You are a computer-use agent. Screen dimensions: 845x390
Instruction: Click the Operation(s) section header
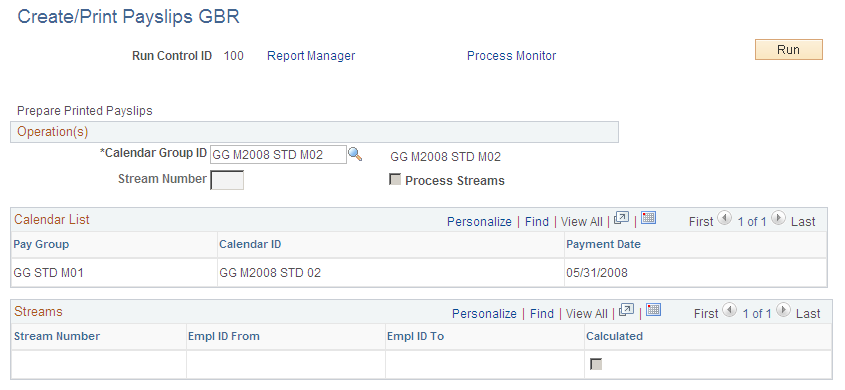pos(314,131)
